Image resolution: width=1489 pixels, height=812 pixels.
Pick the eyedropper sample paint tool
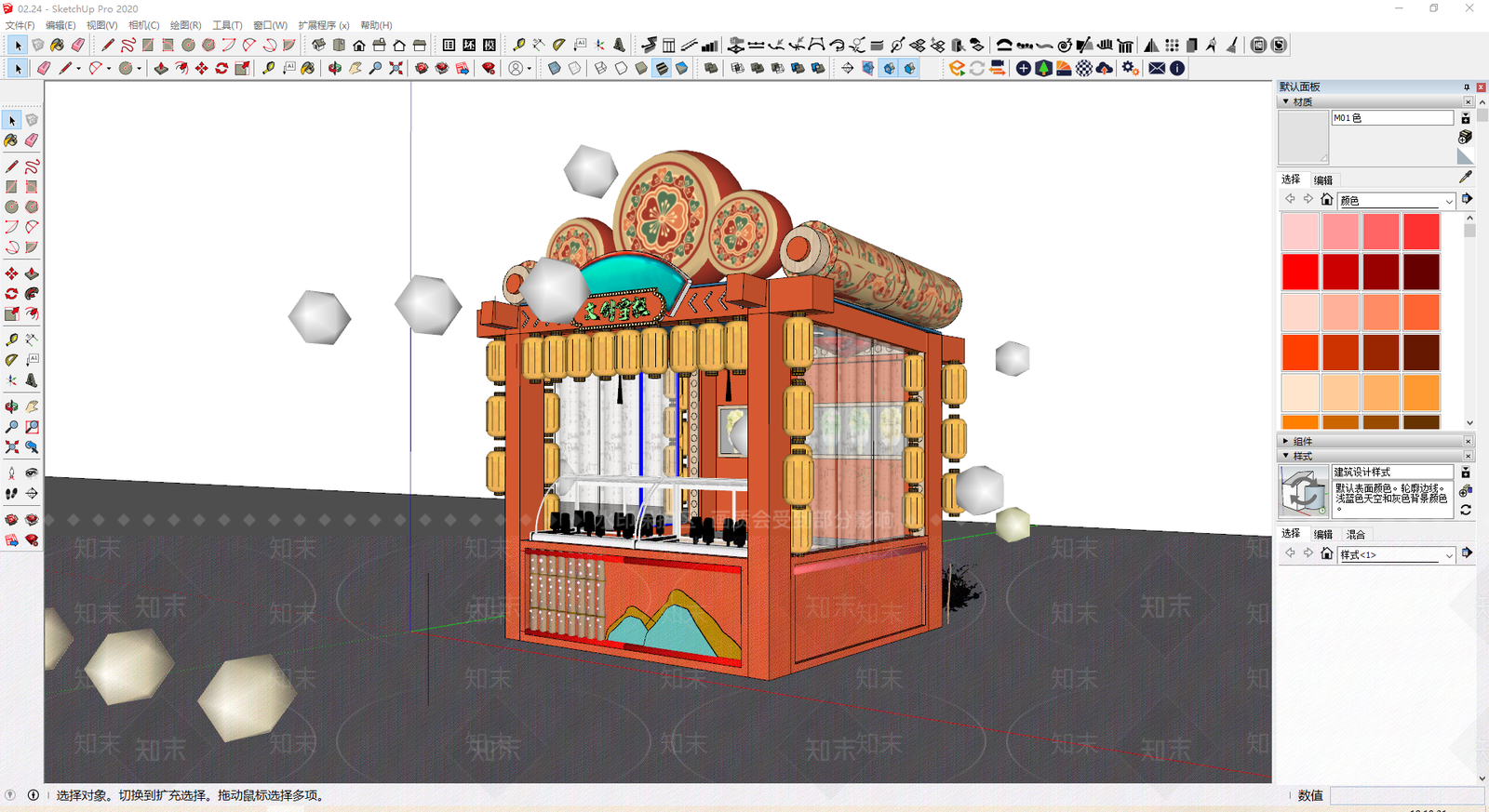(x=1466, y=177)
